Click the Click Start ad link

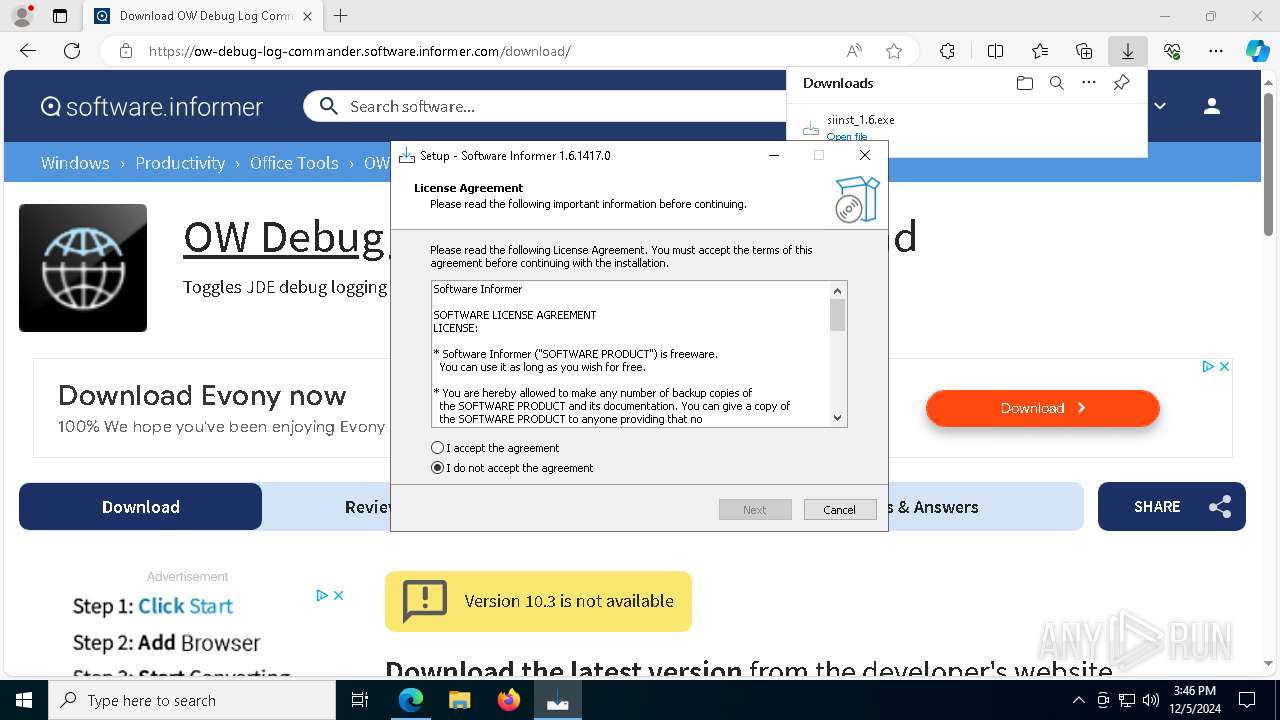[185, 606]
